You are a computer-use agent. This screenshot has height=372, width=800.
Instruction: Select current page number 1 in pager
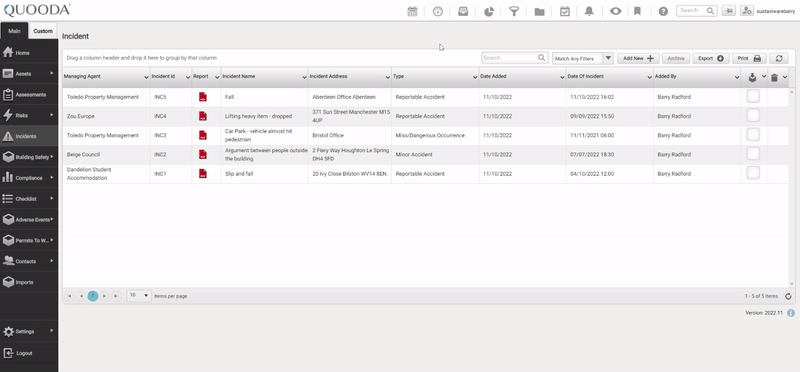(x=93, y=296)
